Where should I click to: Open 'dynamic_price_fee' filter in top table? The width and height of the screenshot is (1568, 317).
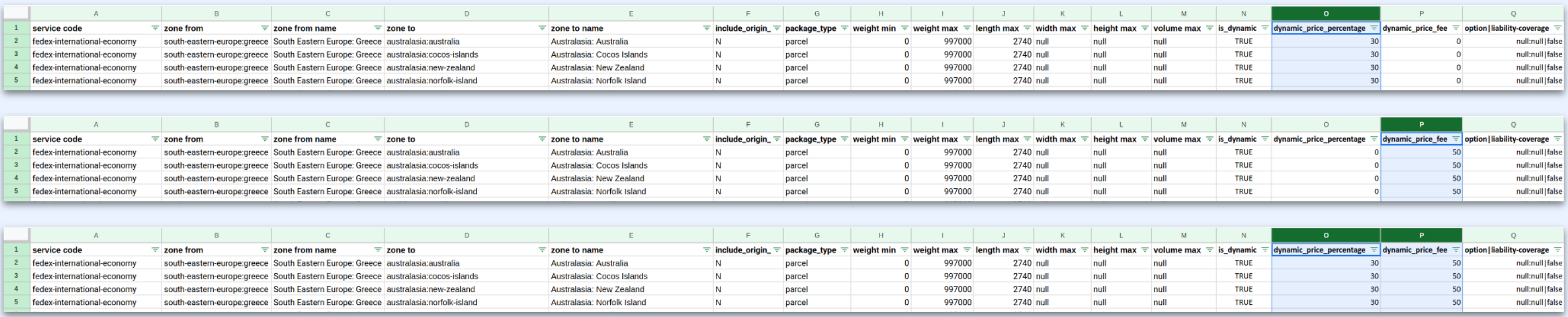point(1456,28)
